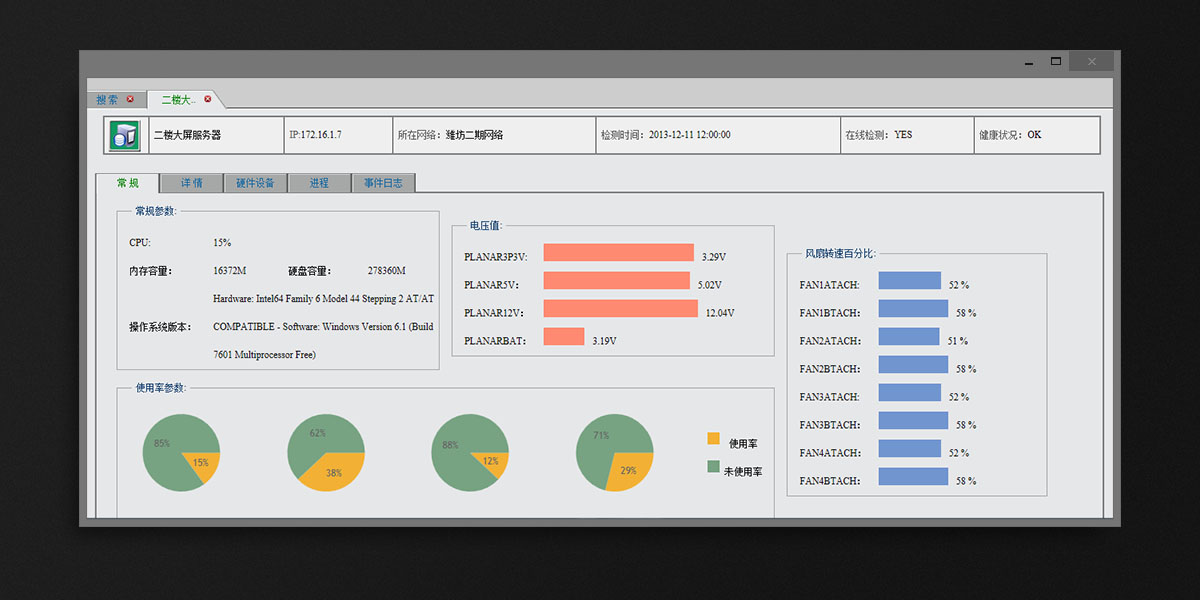Select the 二楼大.. server tab

point(178,100)
